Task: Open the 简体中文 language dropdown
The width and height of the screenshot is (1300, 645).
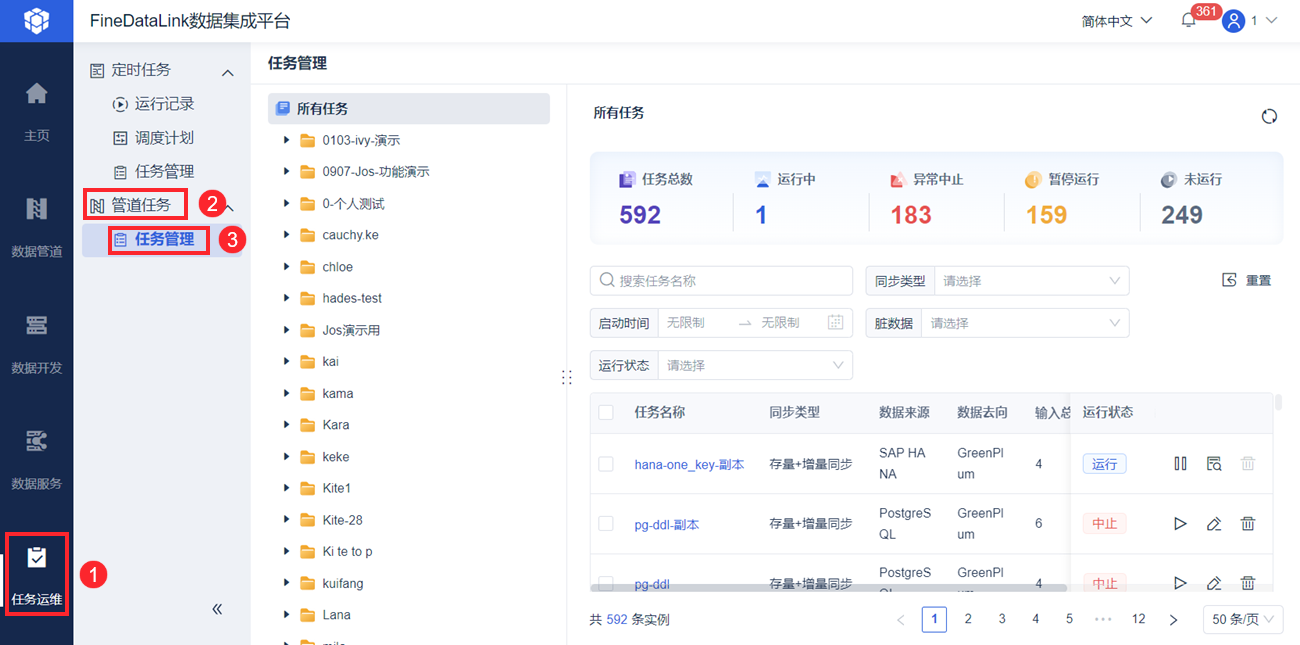Action: click(1117, 20)
